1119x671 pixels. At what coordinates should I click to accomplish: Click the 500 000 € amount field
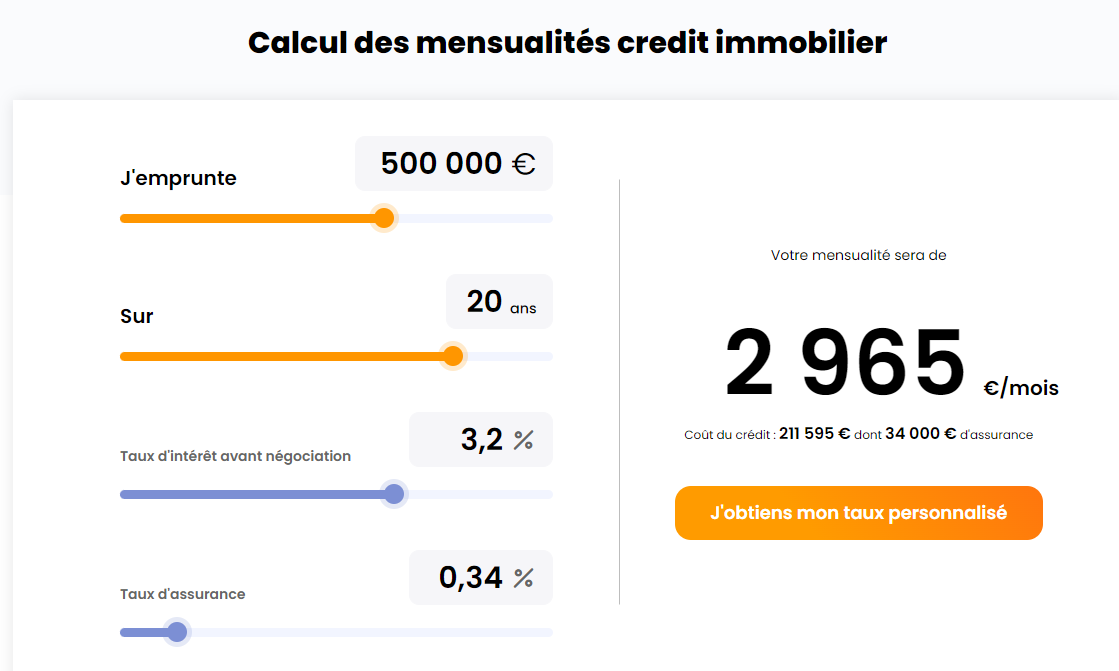coord(454,163)
